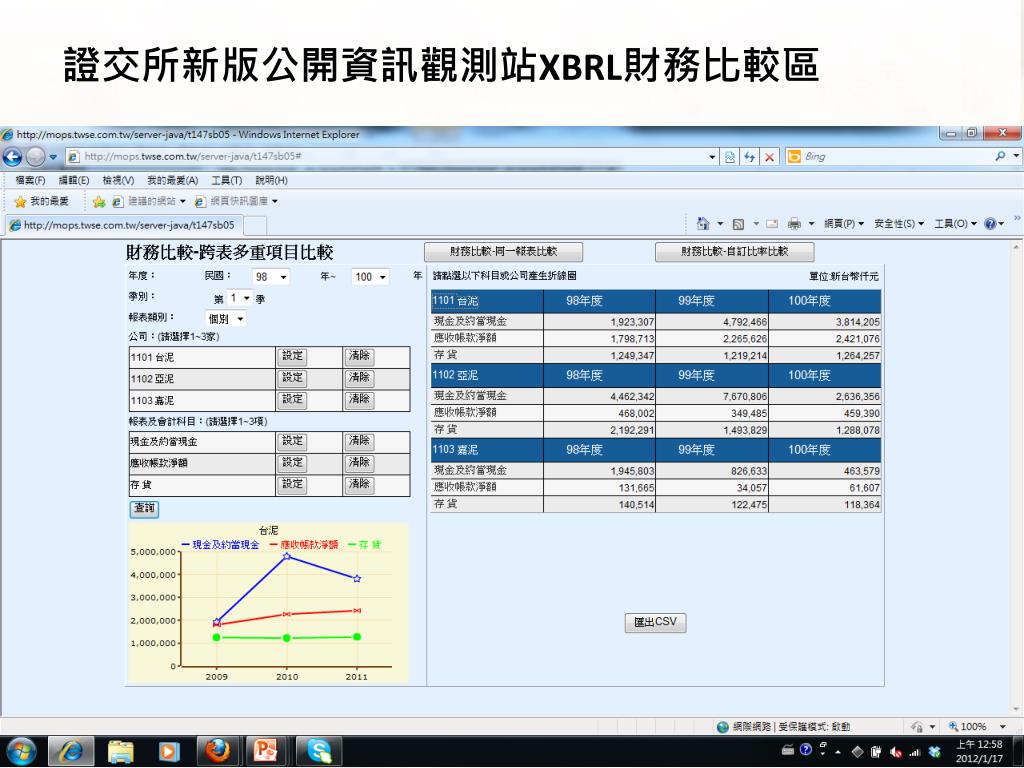
Task: Open Firefox from taskbar
Action: [x=217, y=752]
